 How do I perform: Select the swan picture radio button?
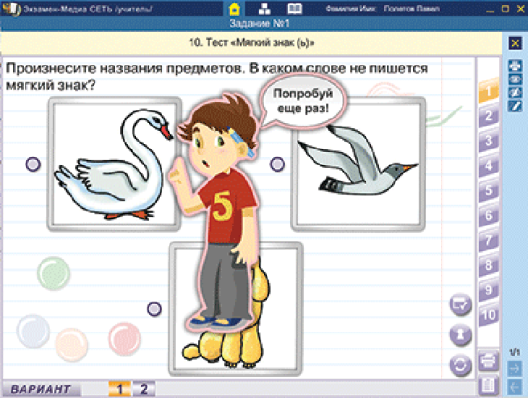click(33, 164)
